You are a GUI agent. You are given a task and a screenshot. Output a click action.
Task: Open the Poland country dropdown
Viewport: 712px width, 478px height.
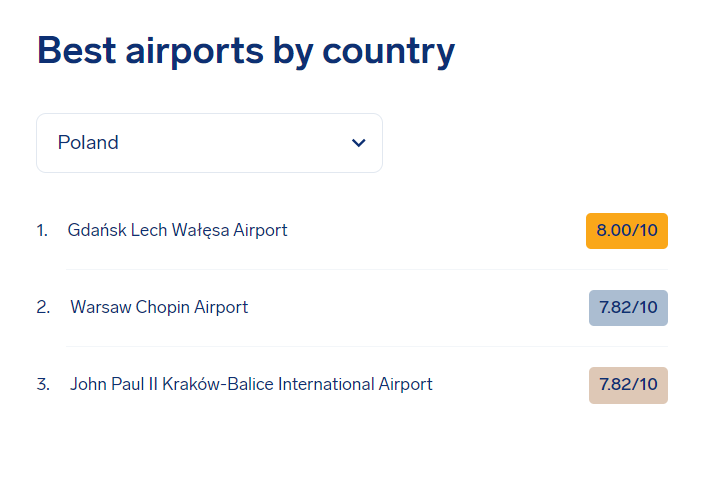(209, 143)
